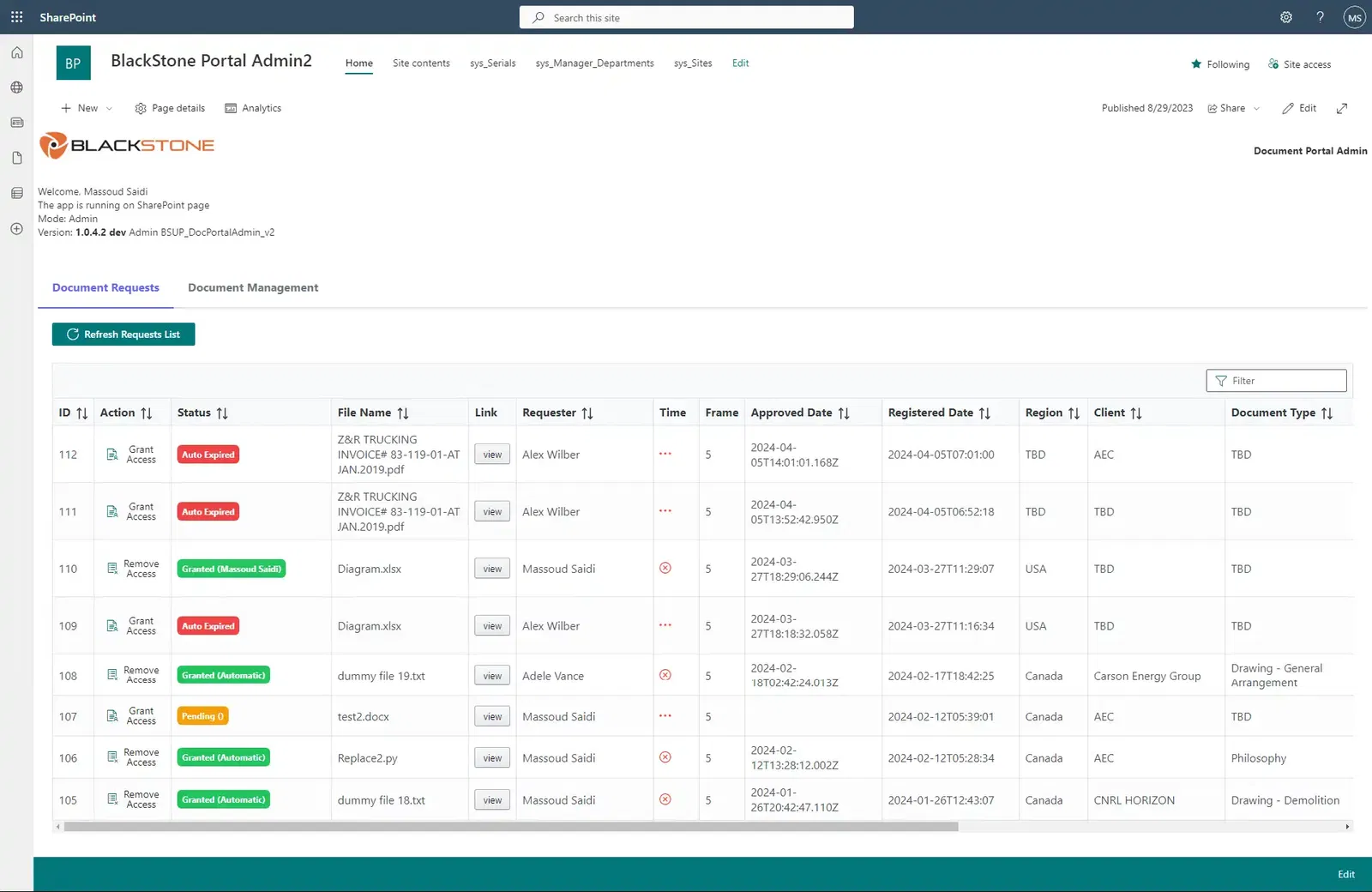The width and height of the screenshot is (1372, 892).
Task: Switch to Document Management tab
Action: [x=253, y=288]
